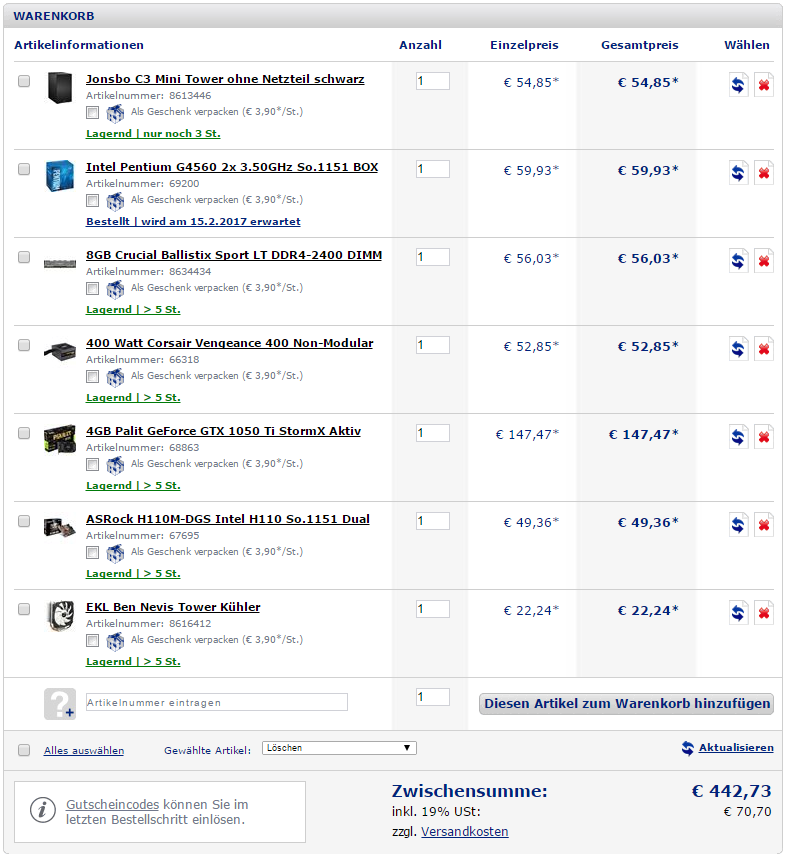The image size is (787, 863).
Task: Click gift icon in Intel Pentium row
Action: pyautogui.click(x=115, y=201)
